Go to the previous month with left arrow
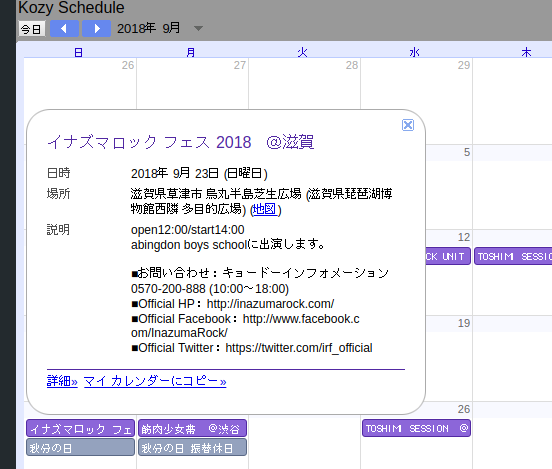The image size is (552, 469). (x=64, y=29)
